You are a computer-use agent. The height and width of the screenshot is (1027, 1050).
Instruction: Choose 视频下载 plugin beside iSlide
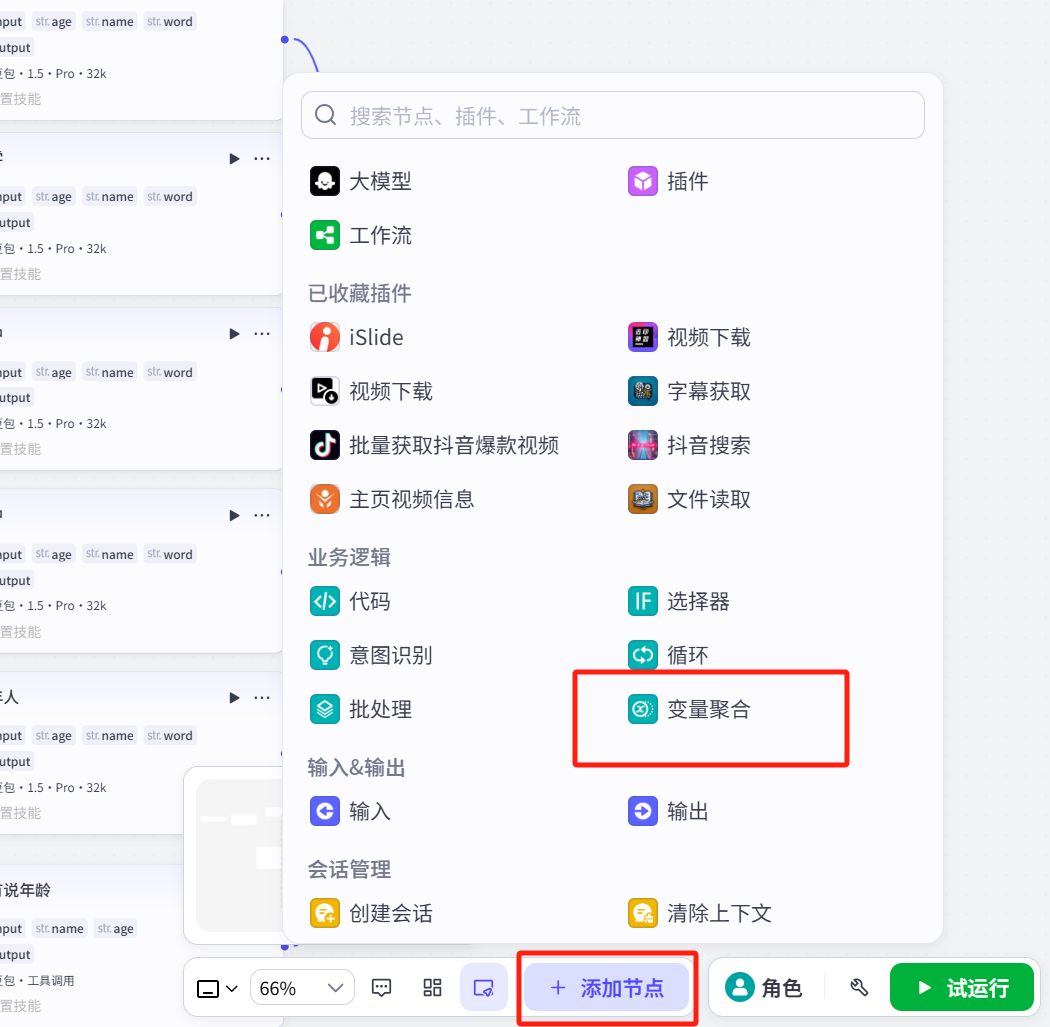click(689, 337)
